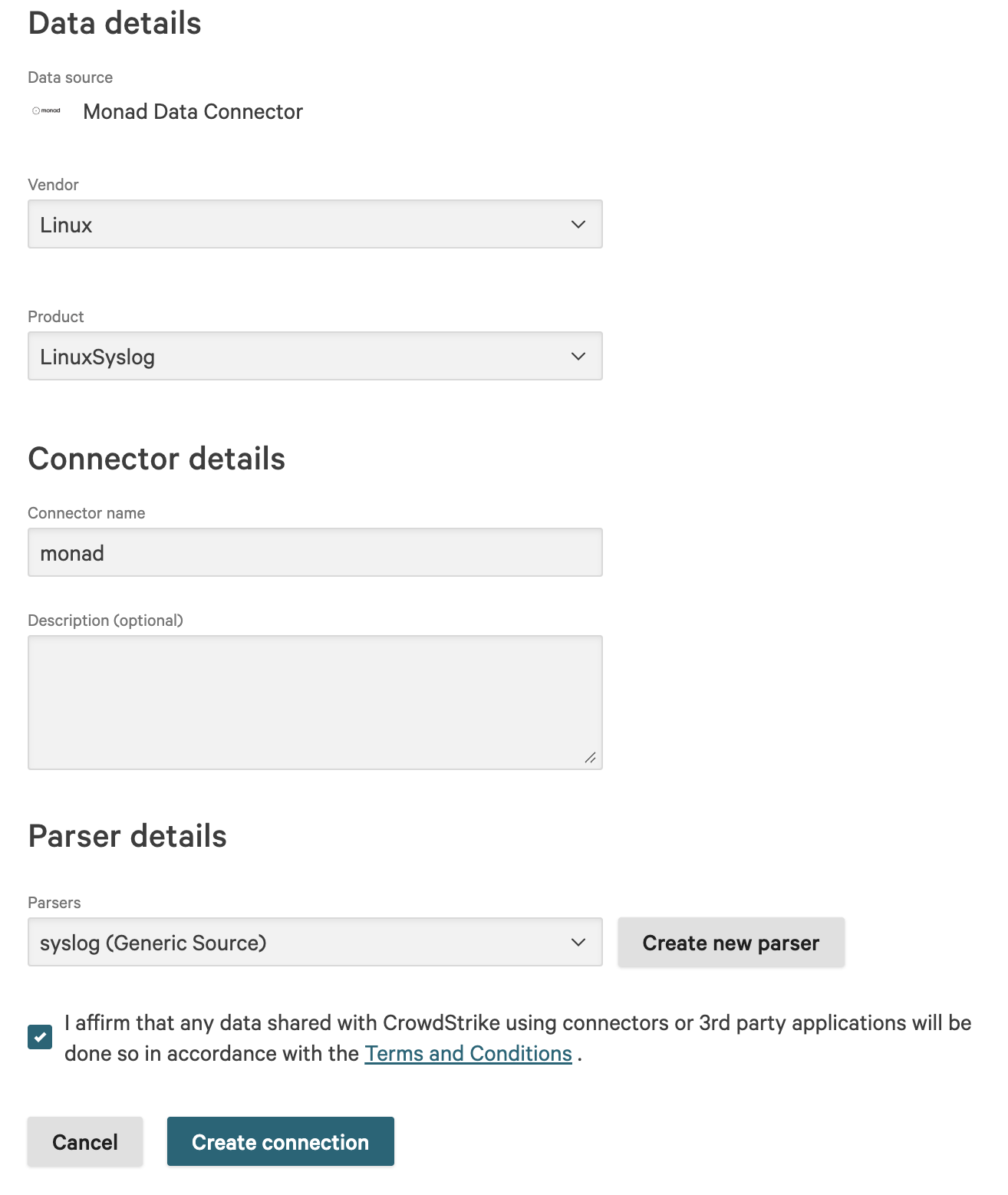Click the Parsers field label

pos(54,903)
